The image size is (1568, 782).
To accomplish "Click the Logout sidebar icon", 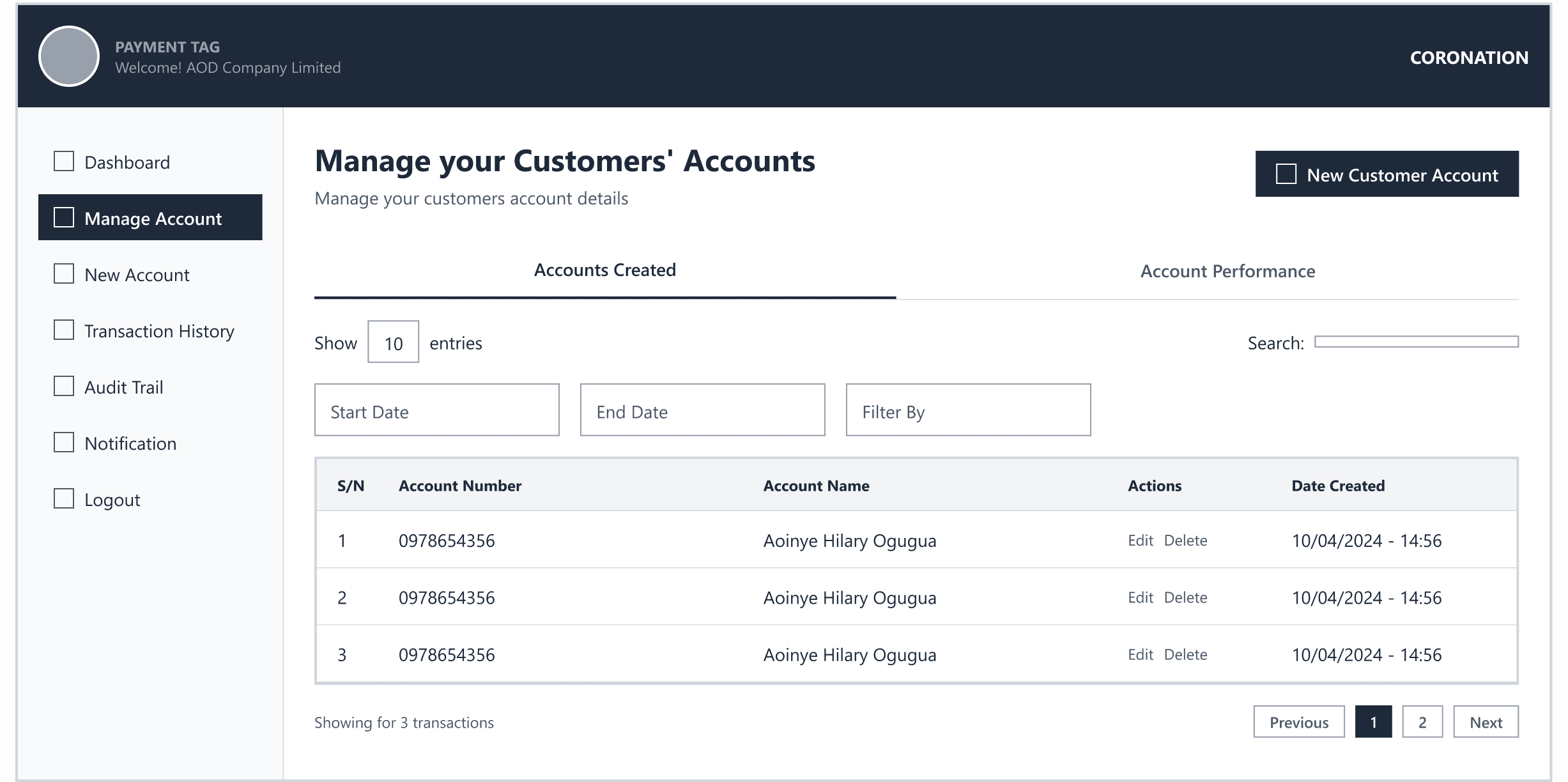I will 64,498.
